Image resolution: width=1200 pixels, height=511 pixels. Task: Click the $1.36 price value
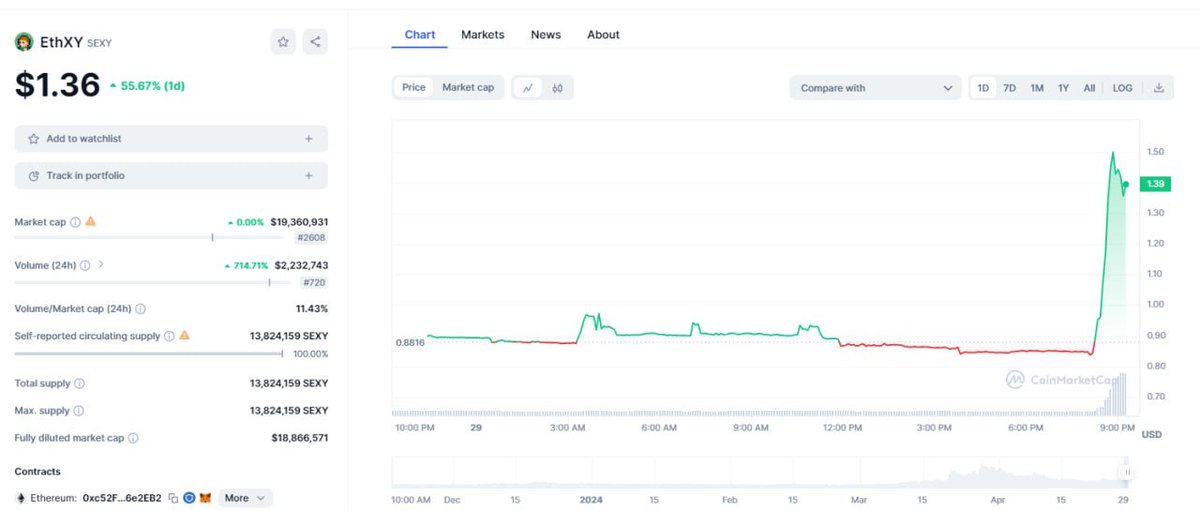57,85
